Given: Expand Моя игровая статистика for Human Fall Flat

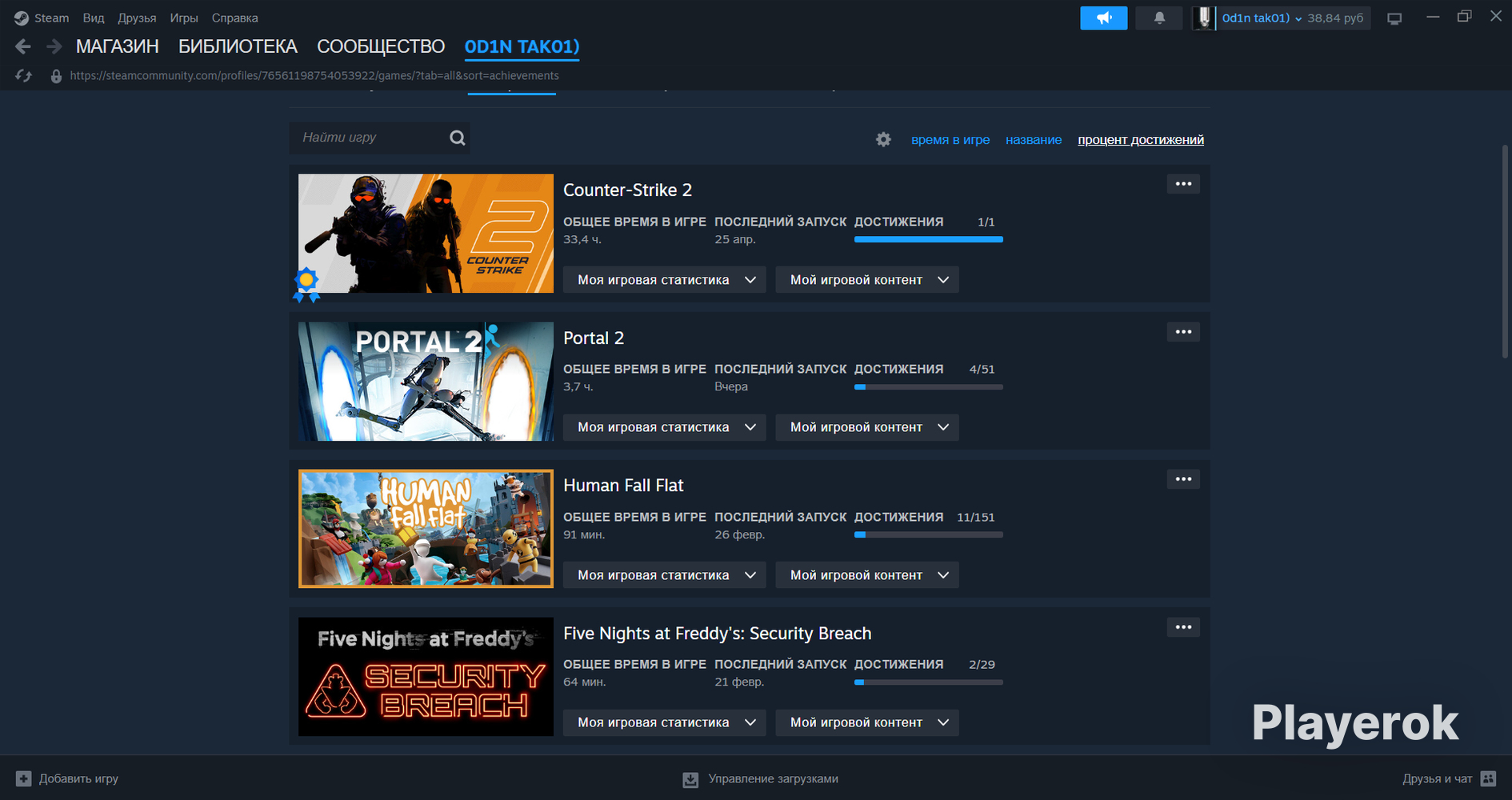Looking at the screenshot, I should (665, 575).
